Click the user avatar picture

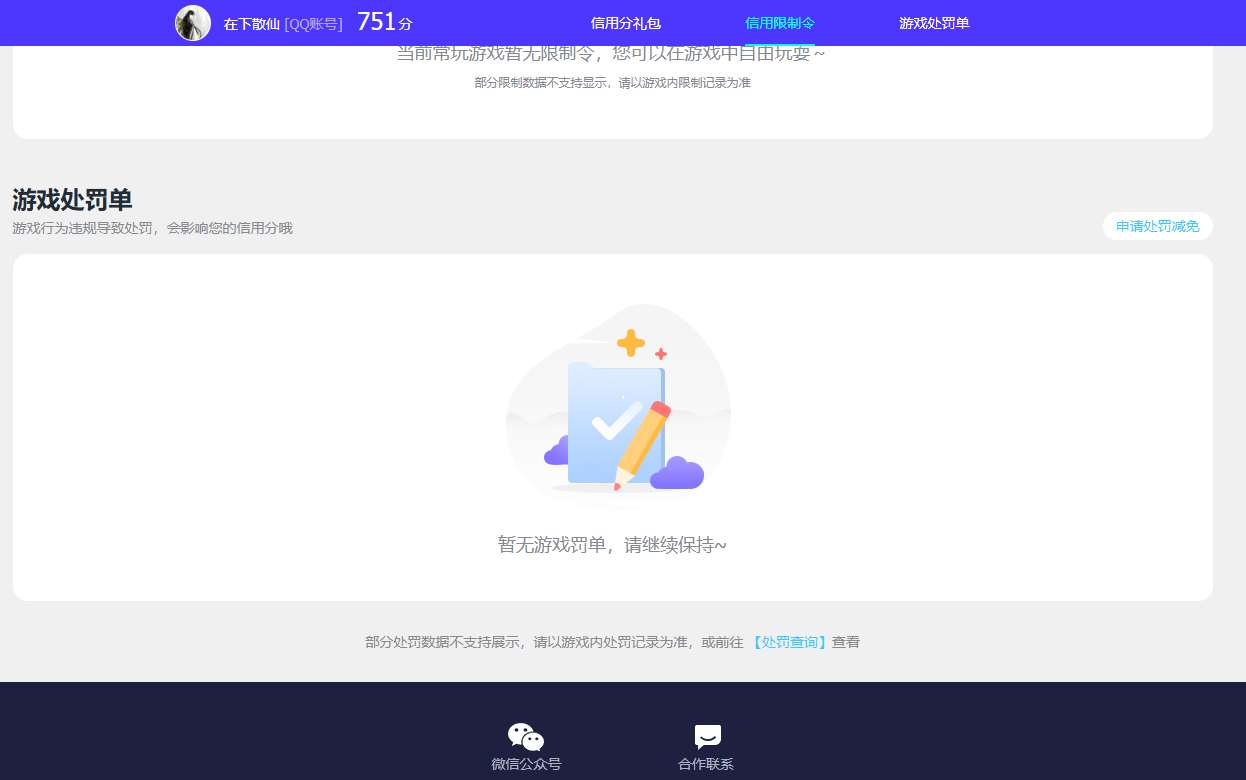tap(193, 23)
